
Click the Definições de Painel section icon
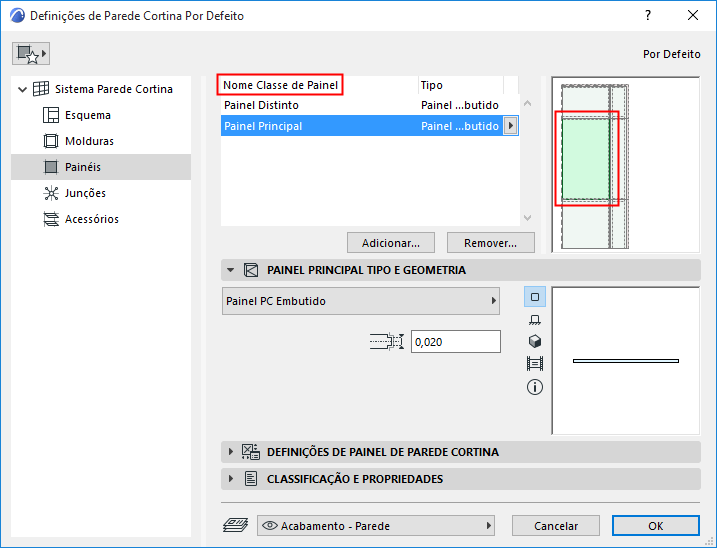coord(251,452)
